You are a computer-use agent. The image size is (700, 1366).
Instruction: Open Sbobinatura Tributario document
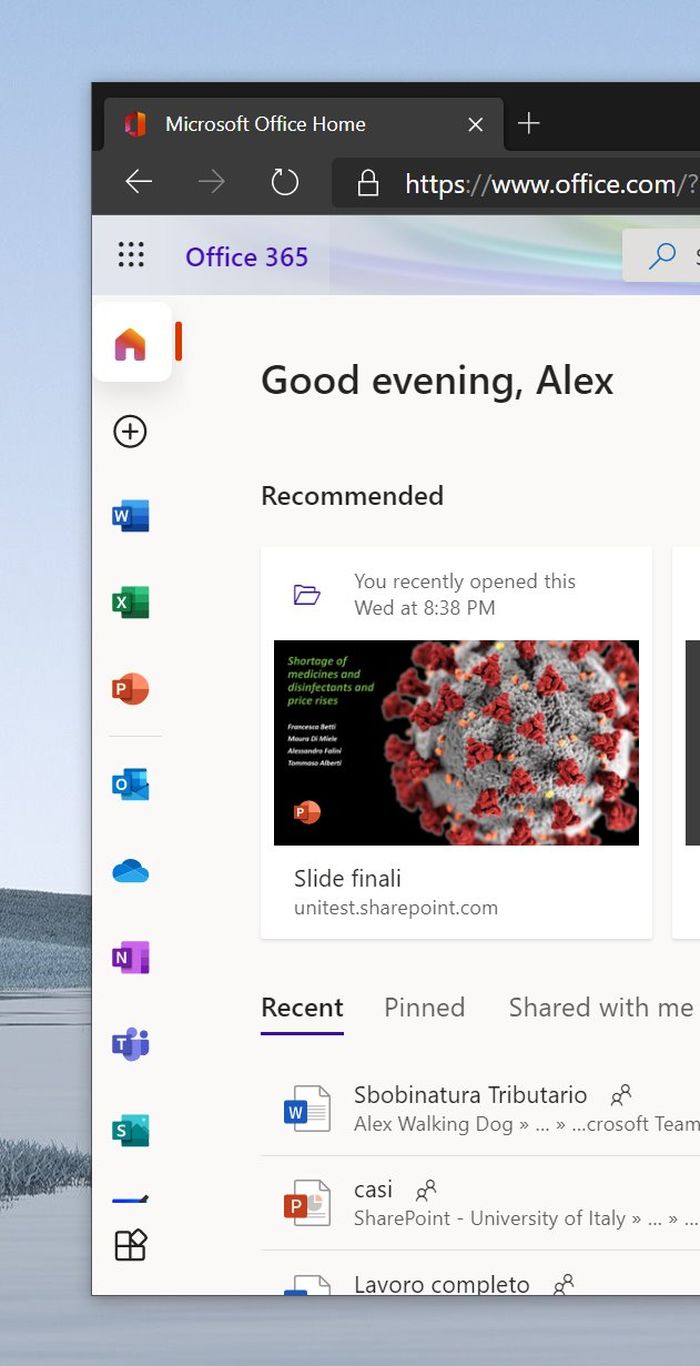click(470, 1095)
